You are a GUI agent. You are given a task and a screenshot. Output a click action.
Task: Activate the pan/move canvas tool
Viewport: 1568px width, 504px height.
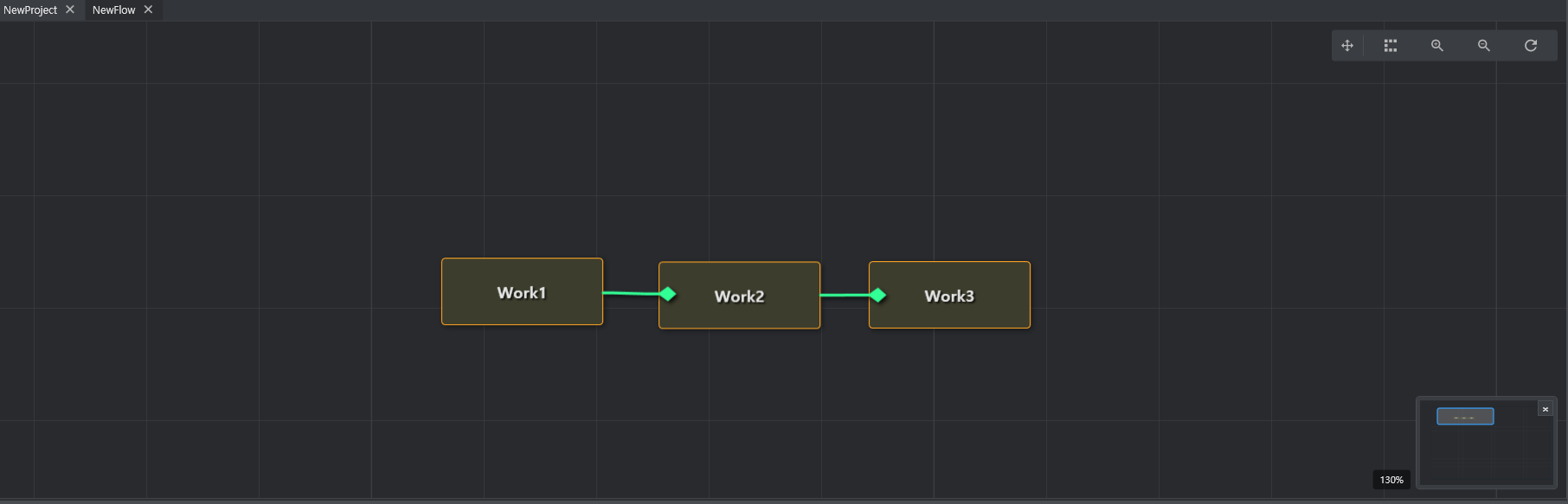pos(1347,46)
